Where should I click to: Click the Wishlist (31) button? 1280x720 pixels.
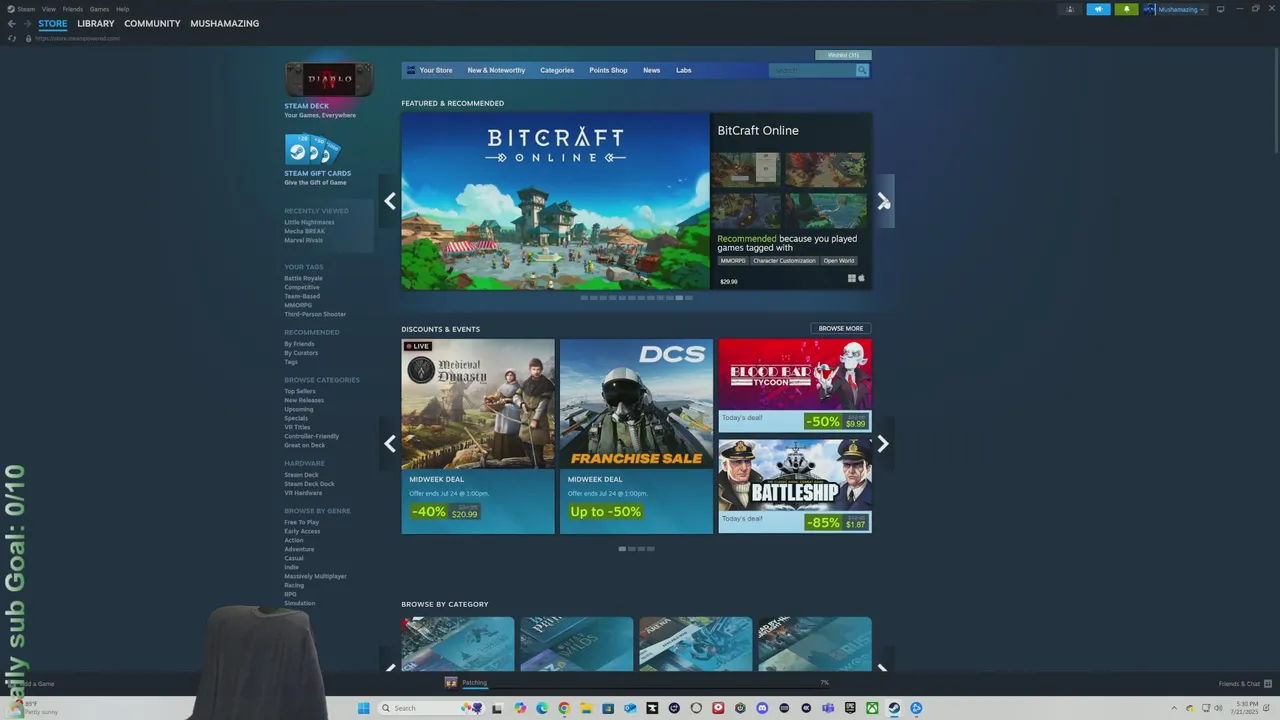tap(843, 54)
